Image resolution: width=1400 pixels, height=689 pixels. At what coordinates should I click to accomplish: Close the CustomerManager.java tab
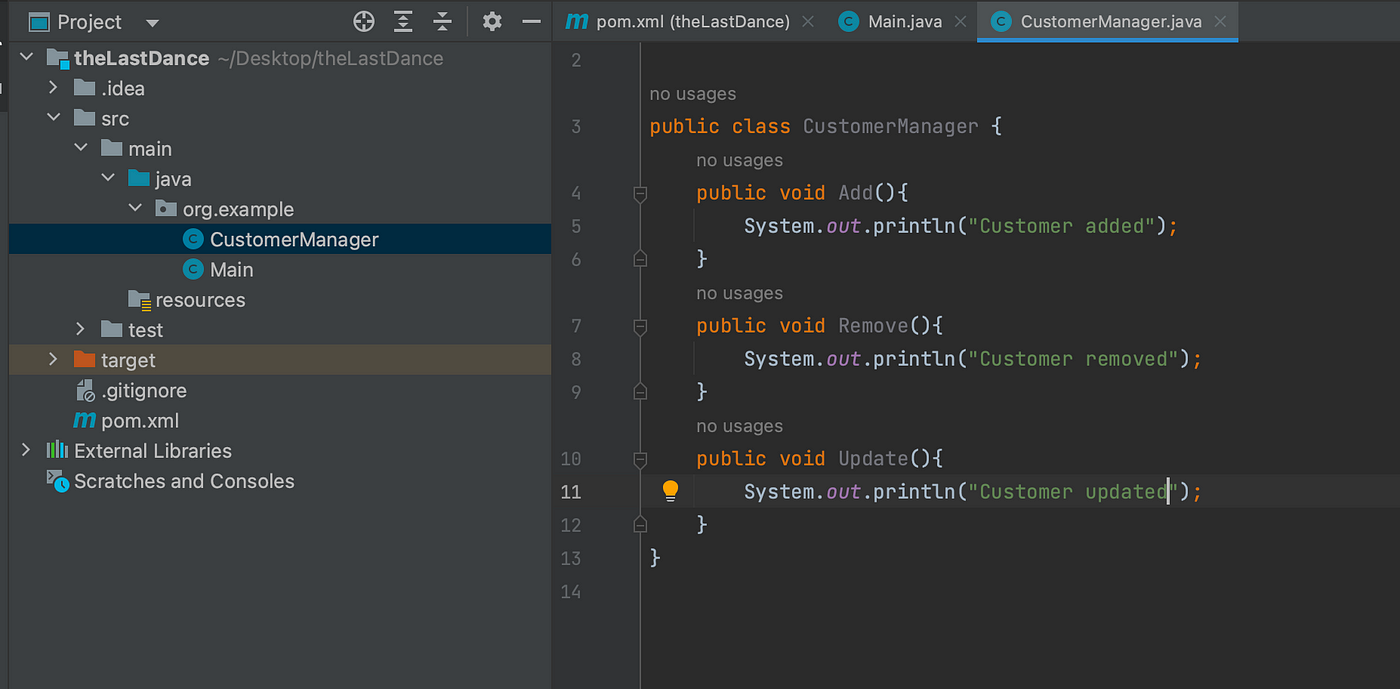tap(1220, 21)
